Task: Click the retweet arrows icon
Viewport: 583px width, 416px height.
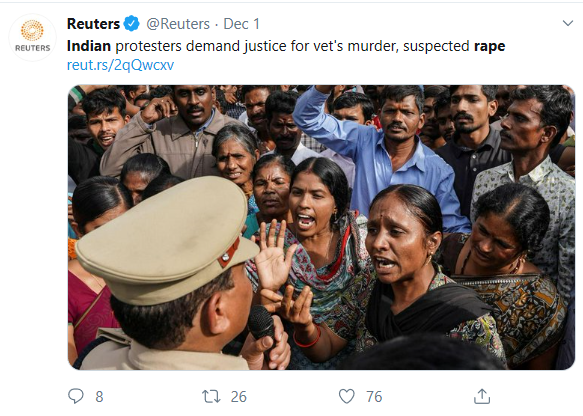Action: pyautogui.click(x=211, y=396)
